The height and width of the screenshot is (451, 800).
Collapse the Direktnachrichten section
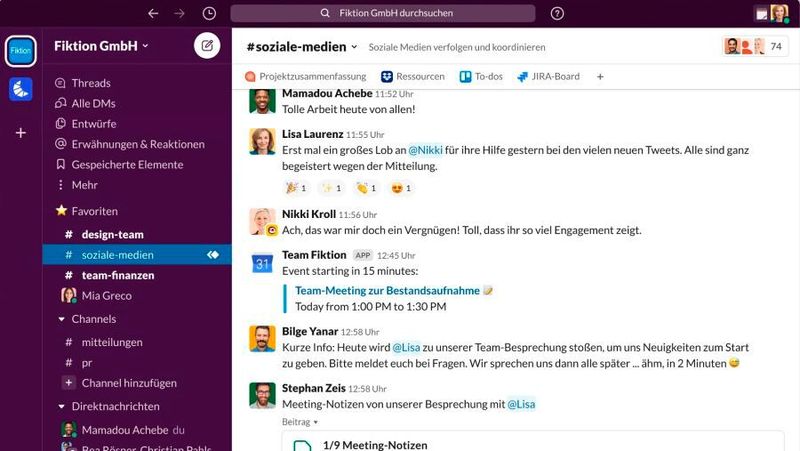(x=62, y=407)
